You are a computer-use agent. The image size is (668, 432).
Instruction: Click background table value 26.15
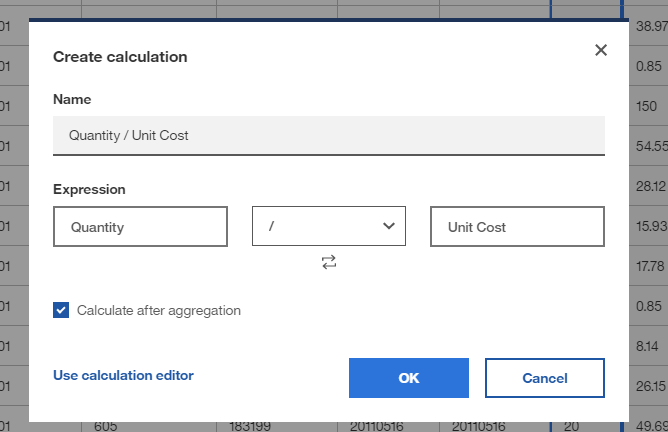tap(651, 386)
